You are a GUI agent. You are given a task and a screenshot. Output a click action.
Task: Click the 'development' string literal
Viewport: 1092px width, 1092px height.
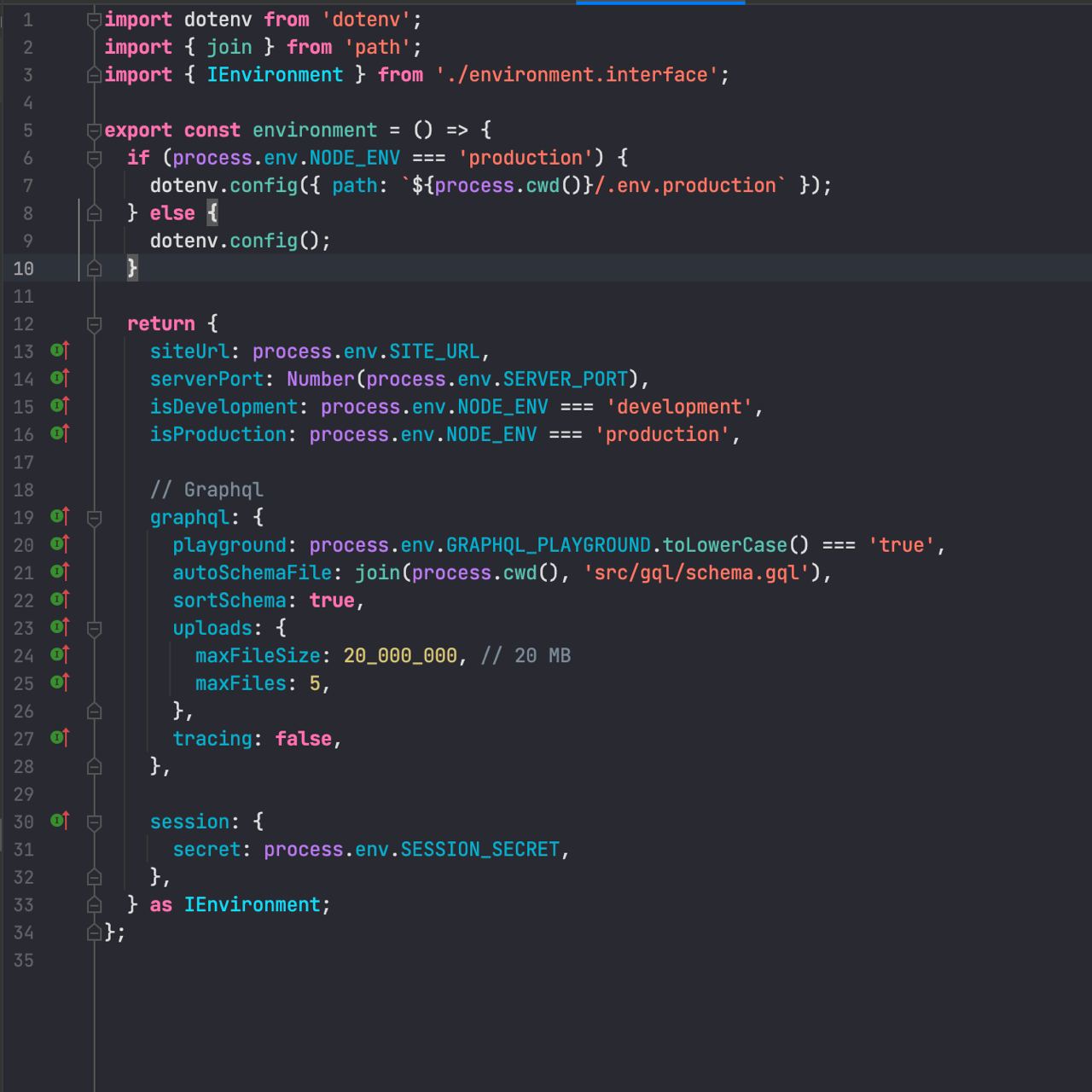pyautogui.click(x=679, y=407)
